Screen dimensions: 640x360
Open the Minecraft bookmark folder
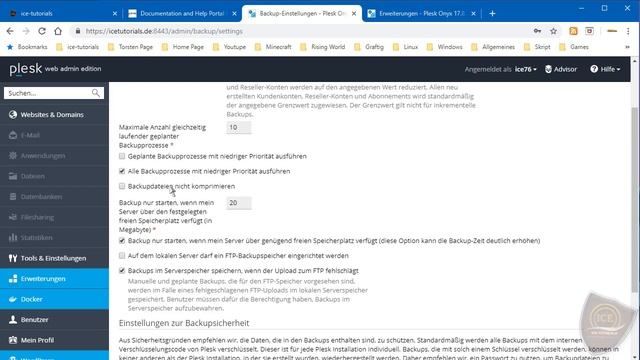tap(273, 47)
